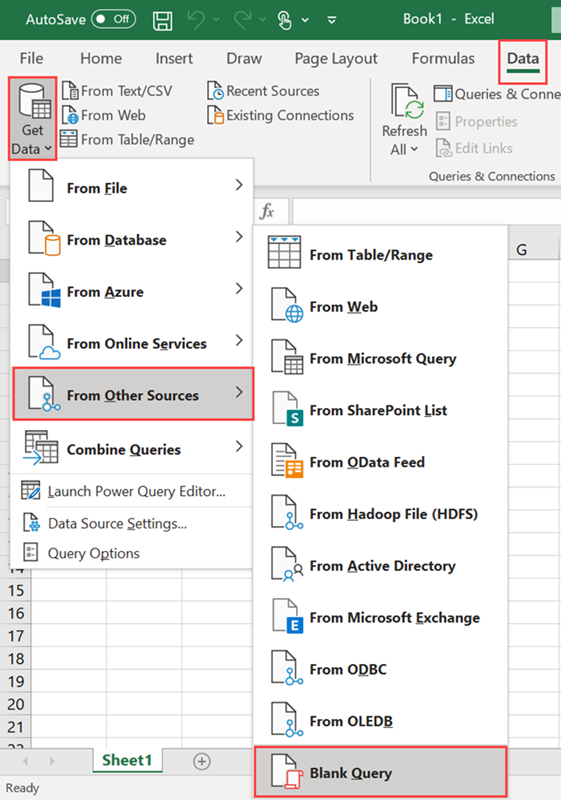Select From OData Feed menu item
This screenshot has width=561, height=800.
(380, 462)
